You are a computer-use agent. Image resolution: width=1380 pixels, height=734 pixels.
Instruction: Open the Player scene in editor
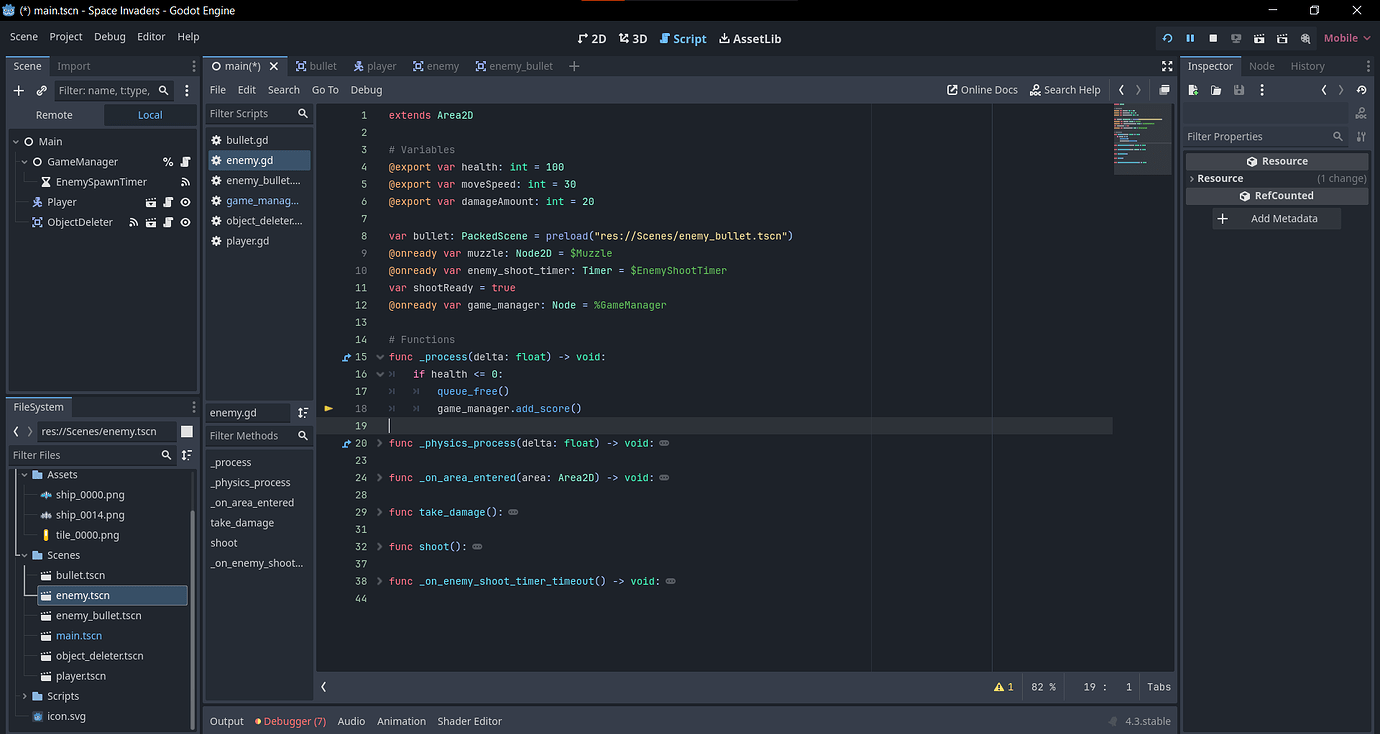(x=151, y=202)
